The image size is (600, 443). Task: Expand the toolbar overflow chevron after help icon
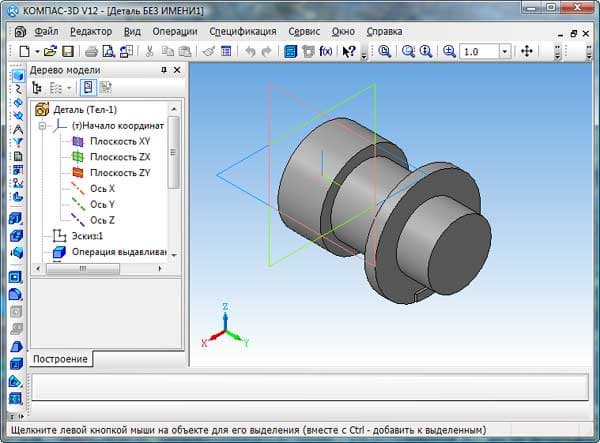point(364,54)
